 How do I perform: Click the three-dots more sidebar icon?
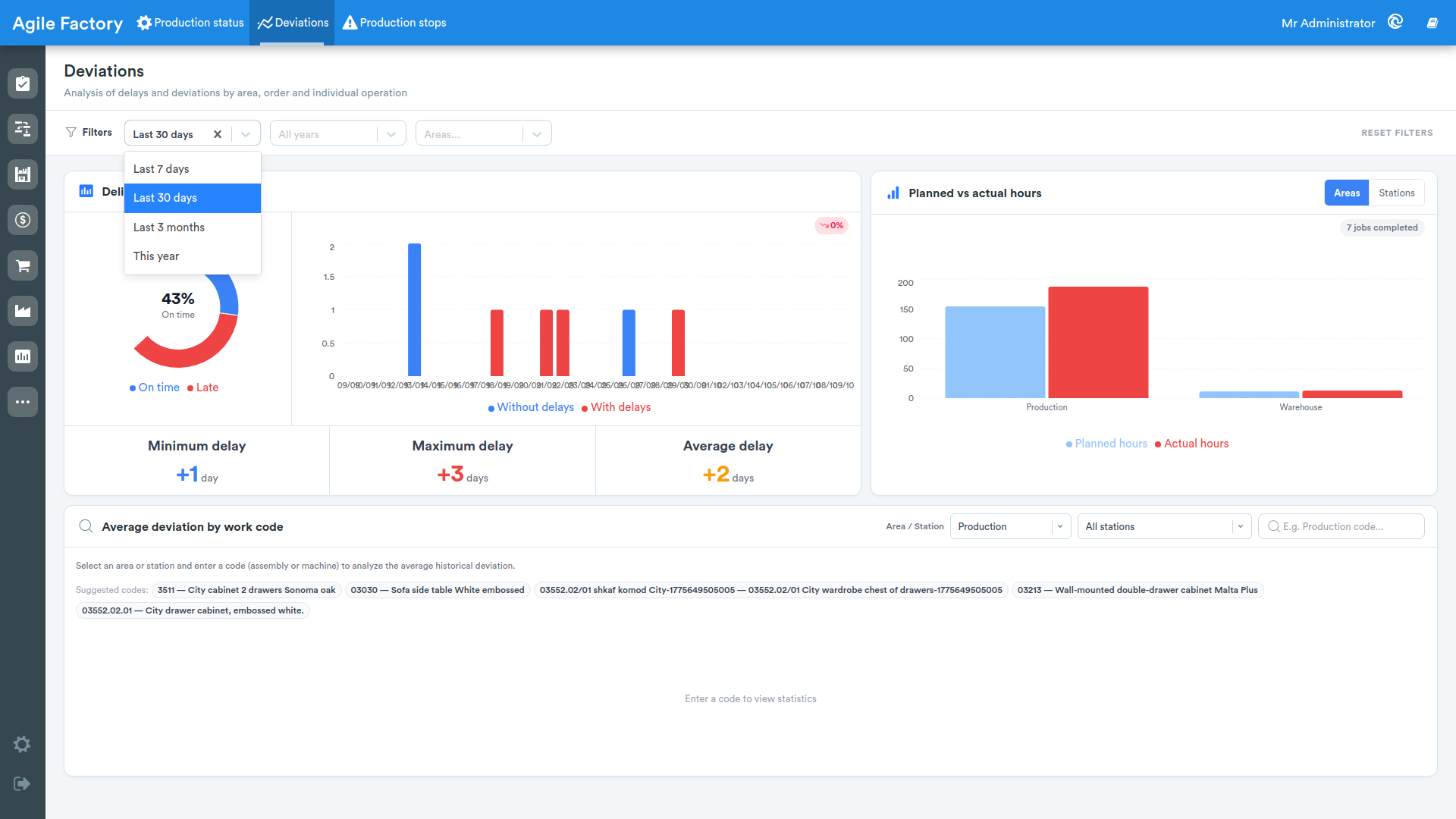pyautogui.click(x=23, y=402)
